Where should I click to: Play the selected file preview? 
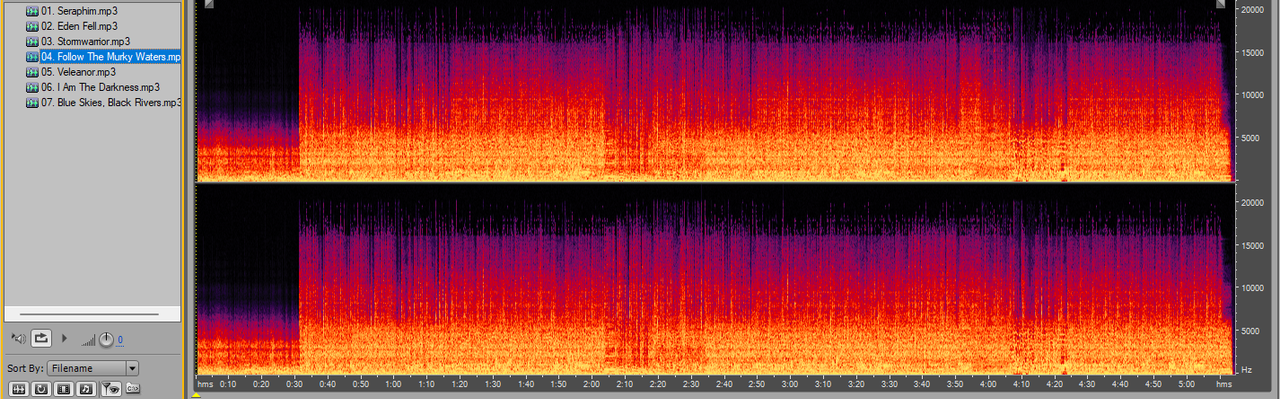coord(65,339)
